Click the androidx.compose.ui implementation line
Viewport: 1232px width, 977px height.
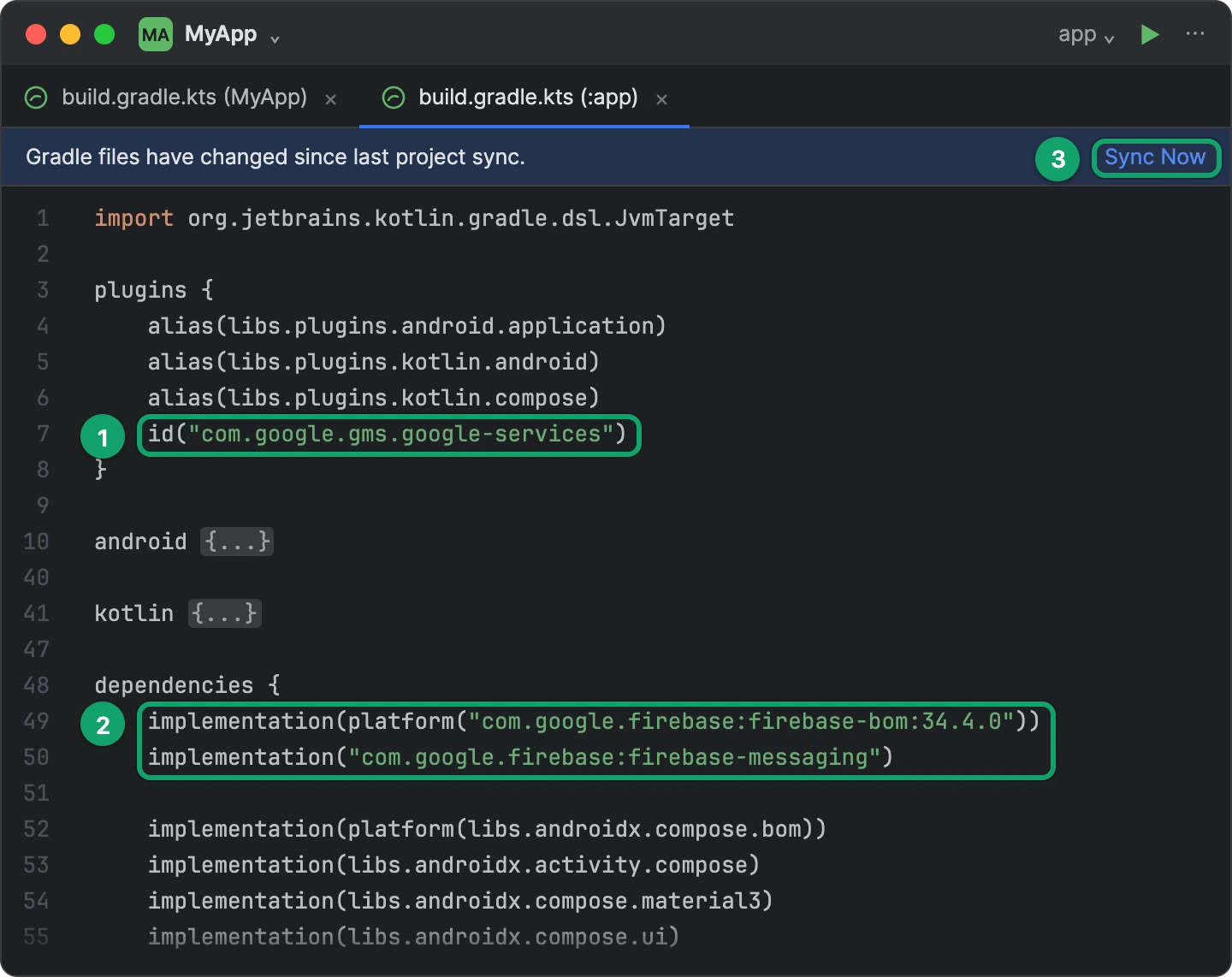pos(413,937)
